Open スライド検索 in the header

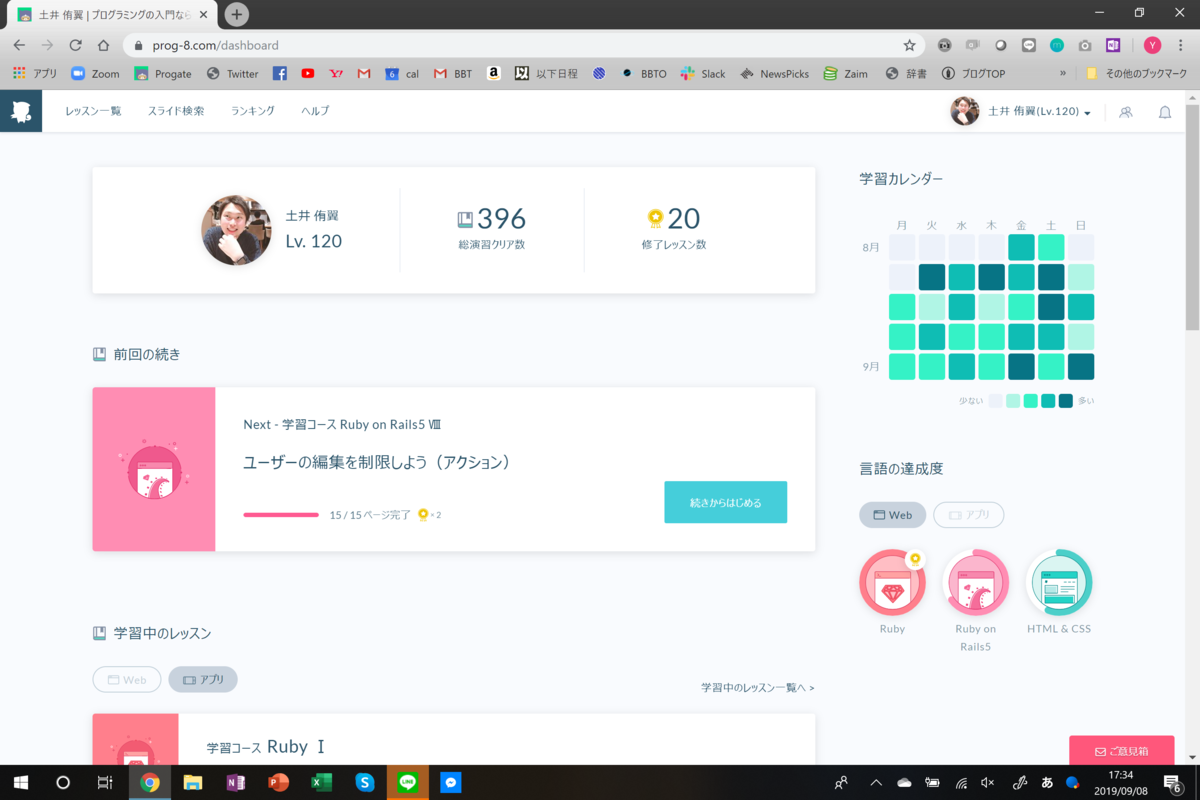pos(176,111)
